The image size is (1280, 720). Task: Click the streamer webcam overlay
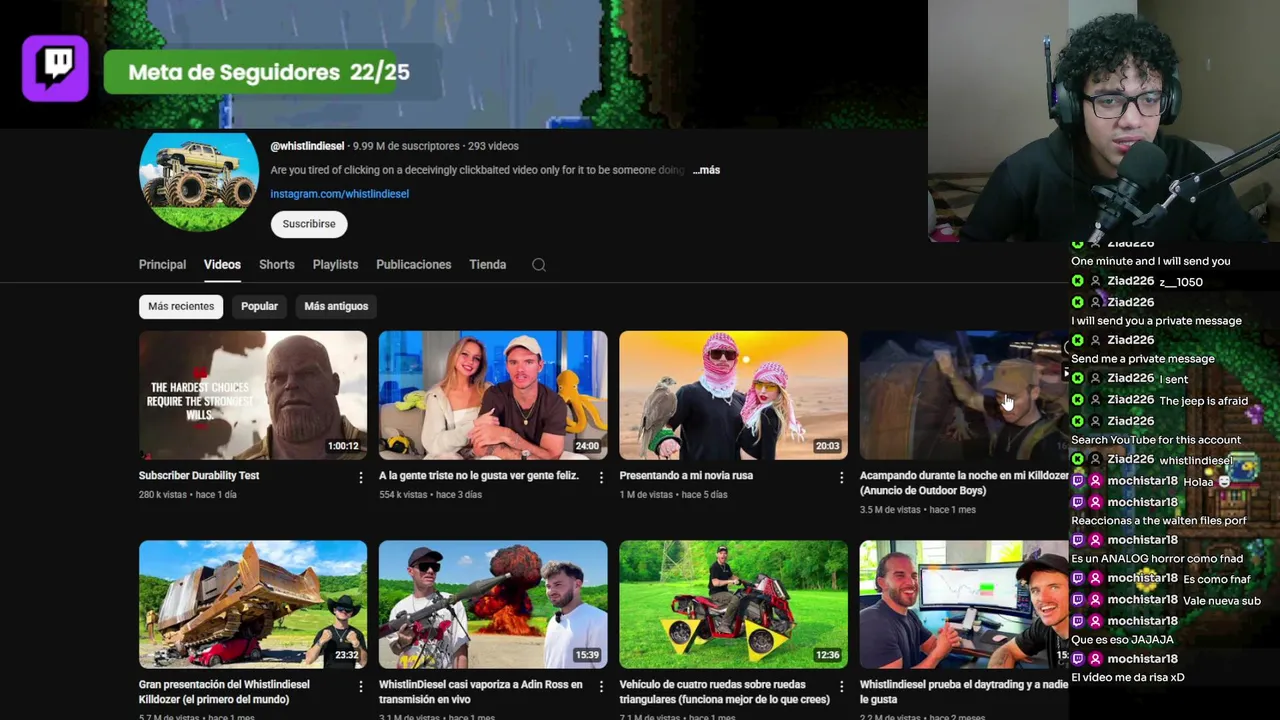coord(1104,120)
